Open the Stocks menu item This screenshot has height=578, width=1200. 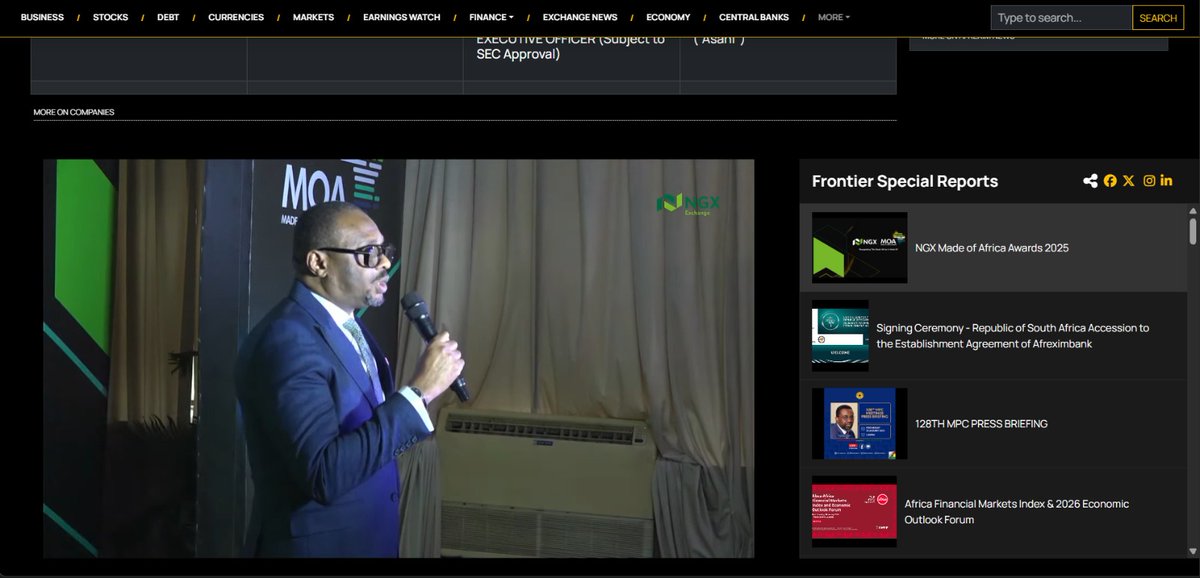tap(110, 17)
